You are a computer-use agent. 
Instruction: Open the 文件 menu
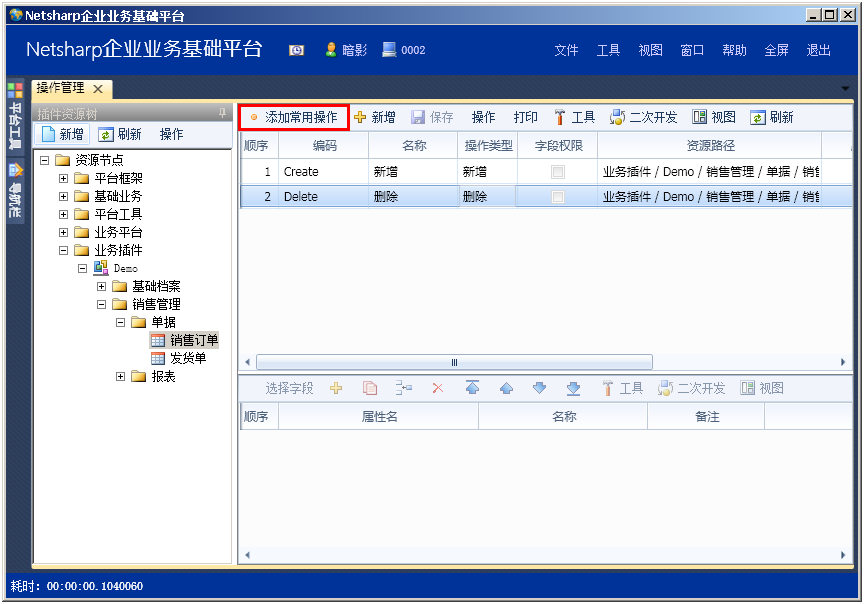566,50
